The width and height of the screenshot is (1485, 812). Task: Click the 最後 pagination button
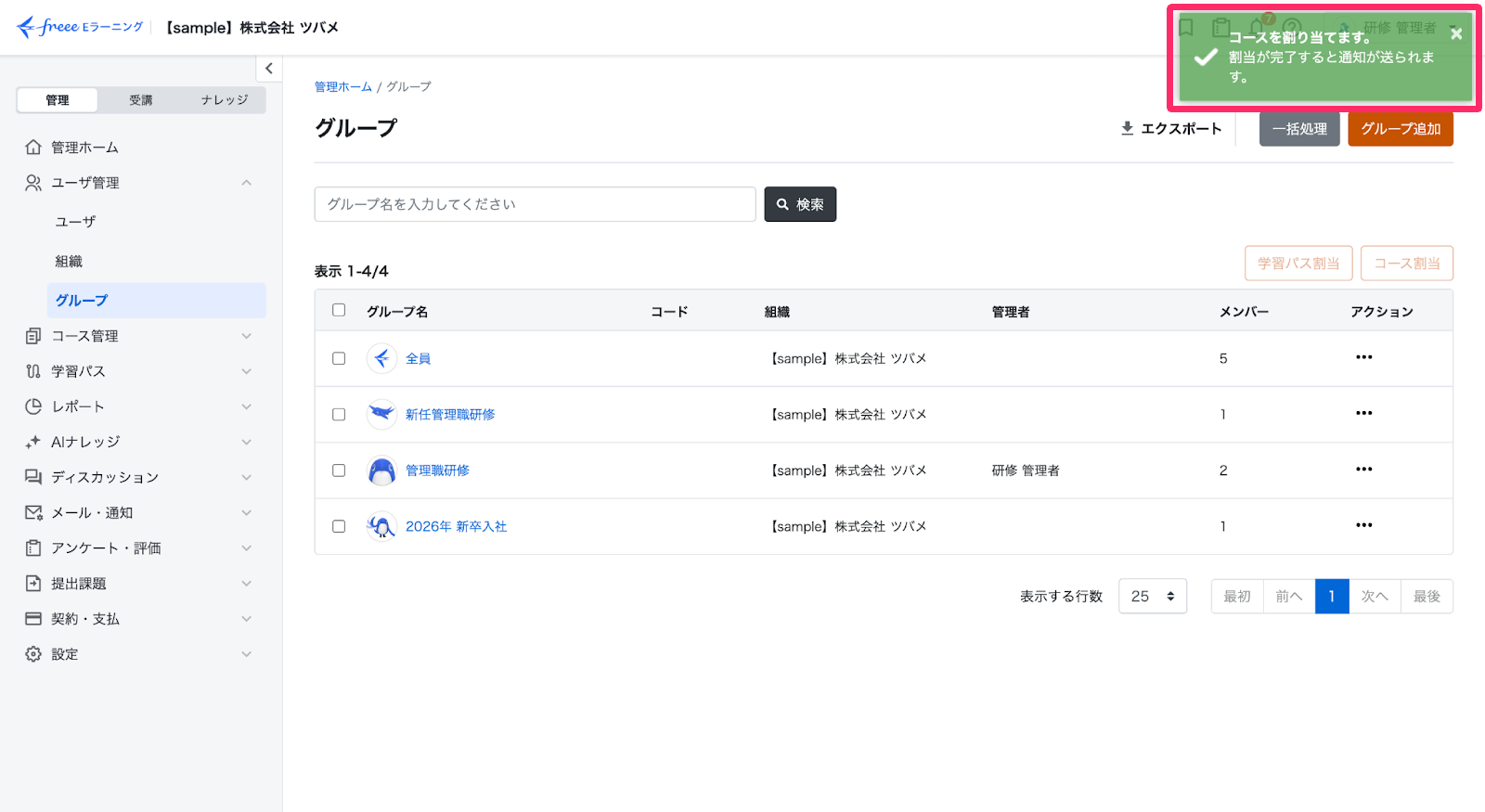click(1427, 597)
